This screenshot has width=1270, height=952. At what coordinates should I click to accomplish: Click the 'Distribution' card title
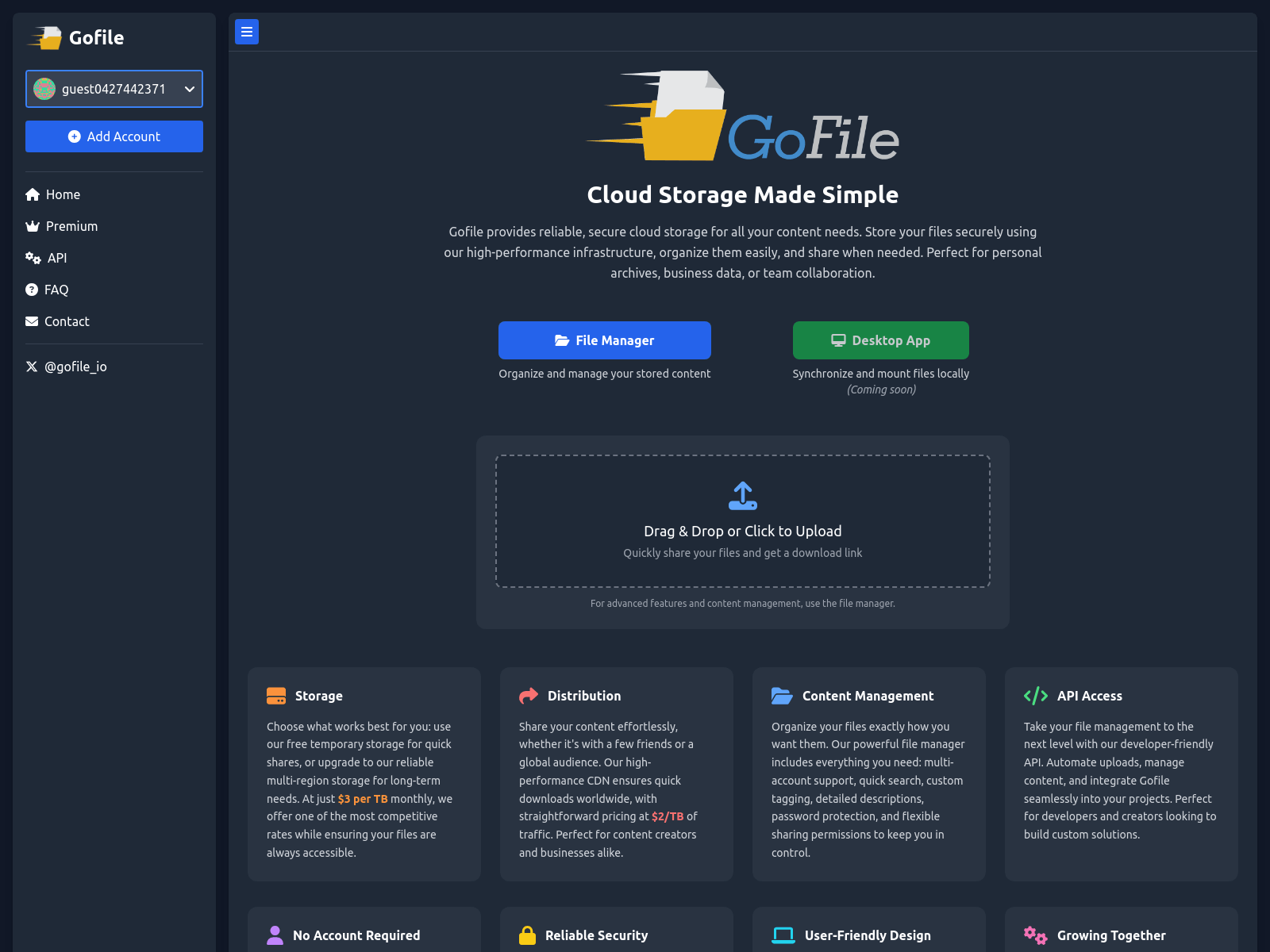pyautogui.click(x=584, y=696)
